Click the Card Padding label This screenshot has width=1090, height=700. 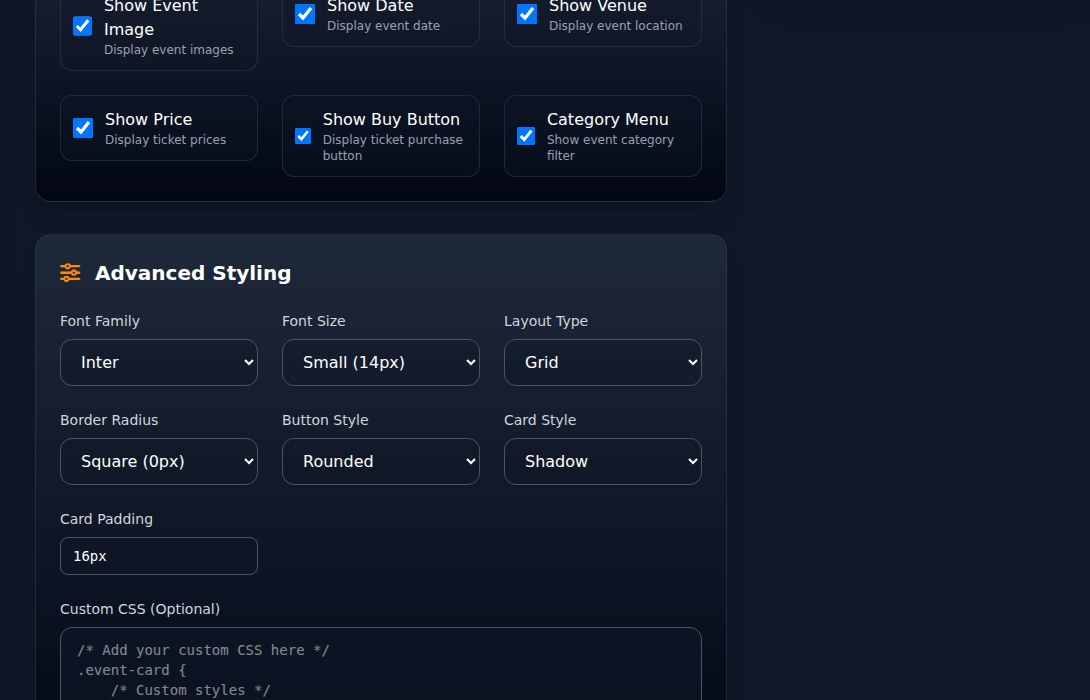106,519
